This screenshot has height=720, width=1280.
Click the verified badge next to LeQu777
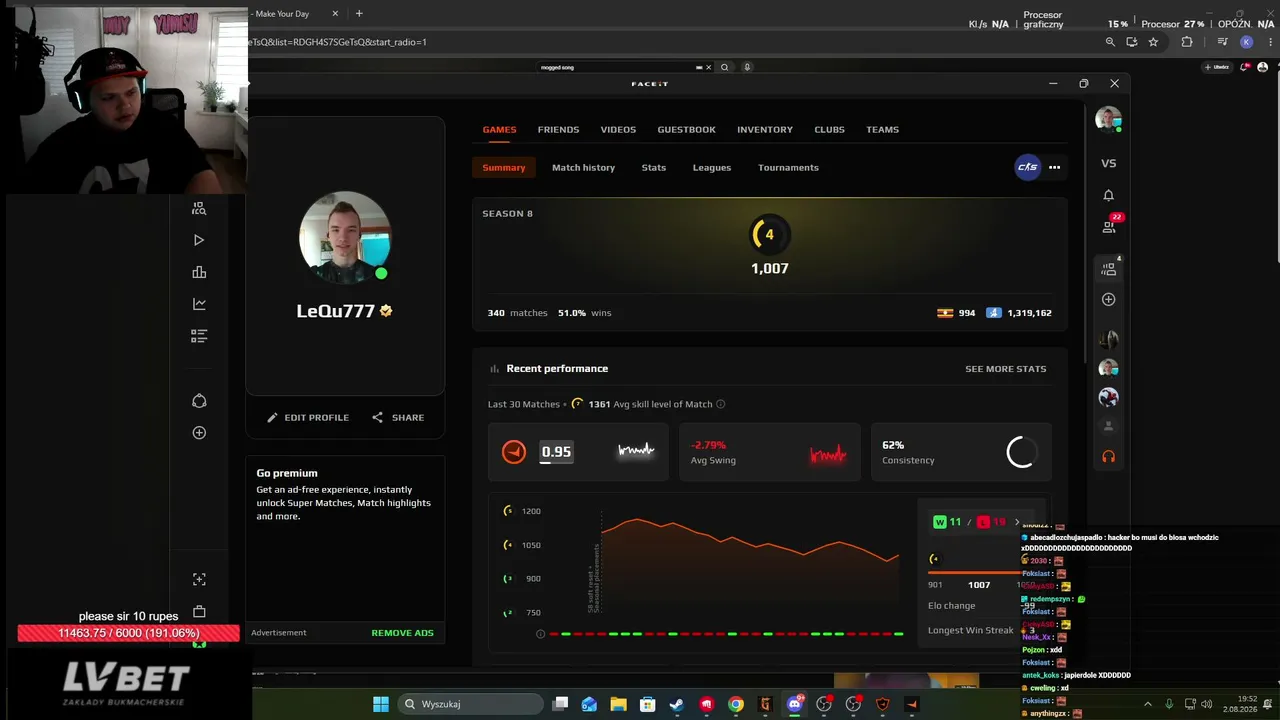(x=386, y=311)
